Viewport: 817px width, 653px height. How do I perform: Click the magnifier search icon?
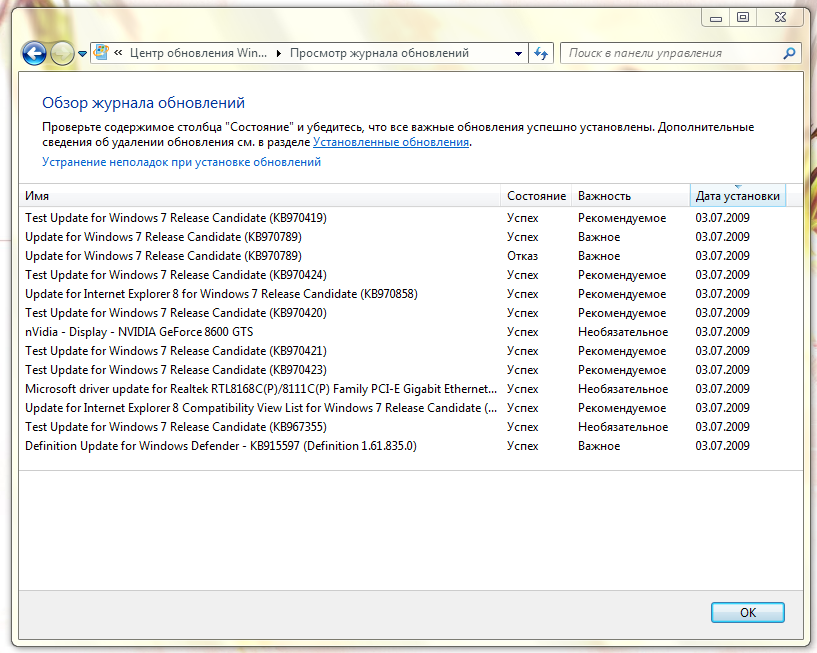(790, 53)
